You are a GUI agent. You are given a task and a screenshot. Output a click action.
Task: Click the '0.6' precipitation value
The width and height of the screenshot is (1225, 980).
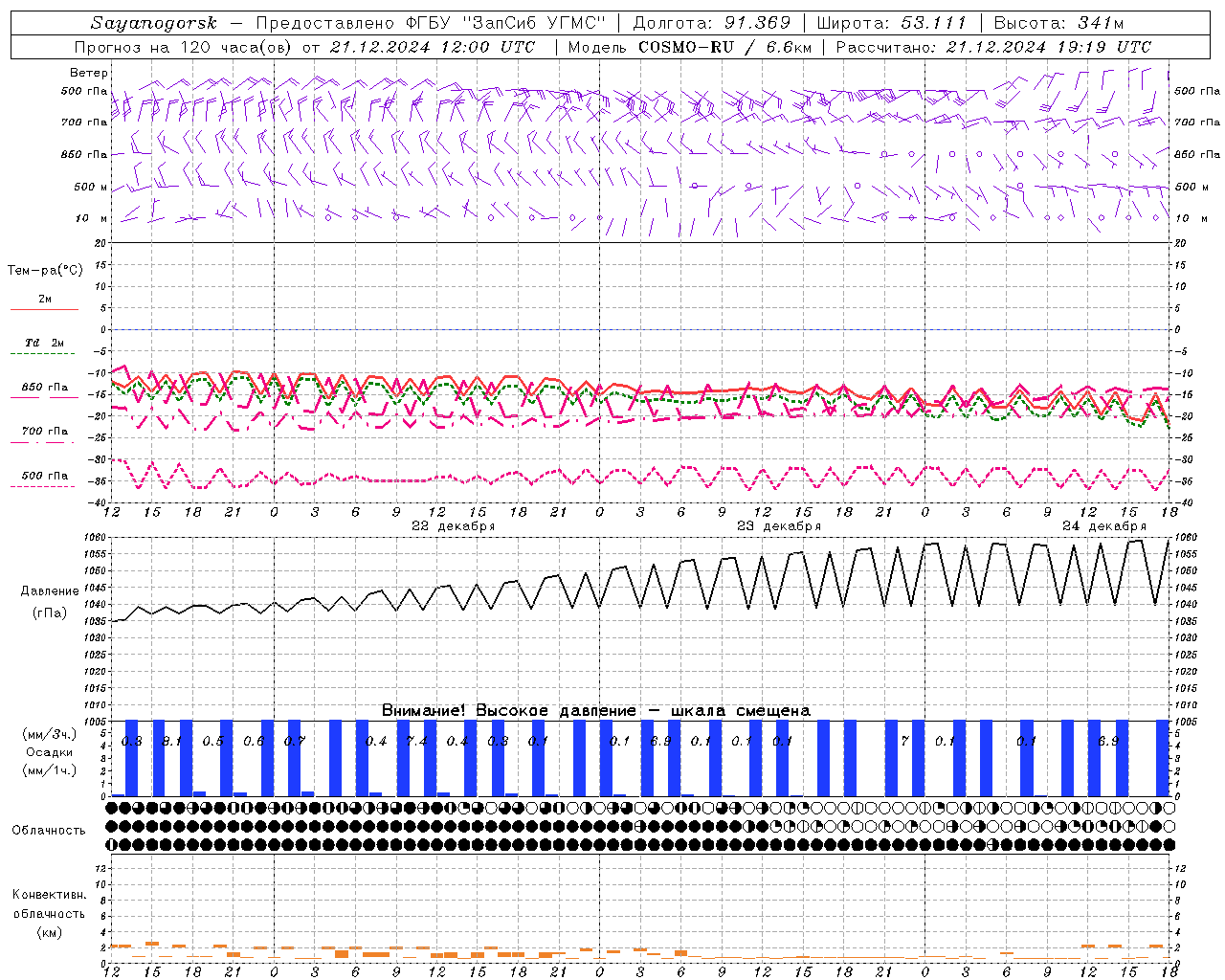click(255, 742)
